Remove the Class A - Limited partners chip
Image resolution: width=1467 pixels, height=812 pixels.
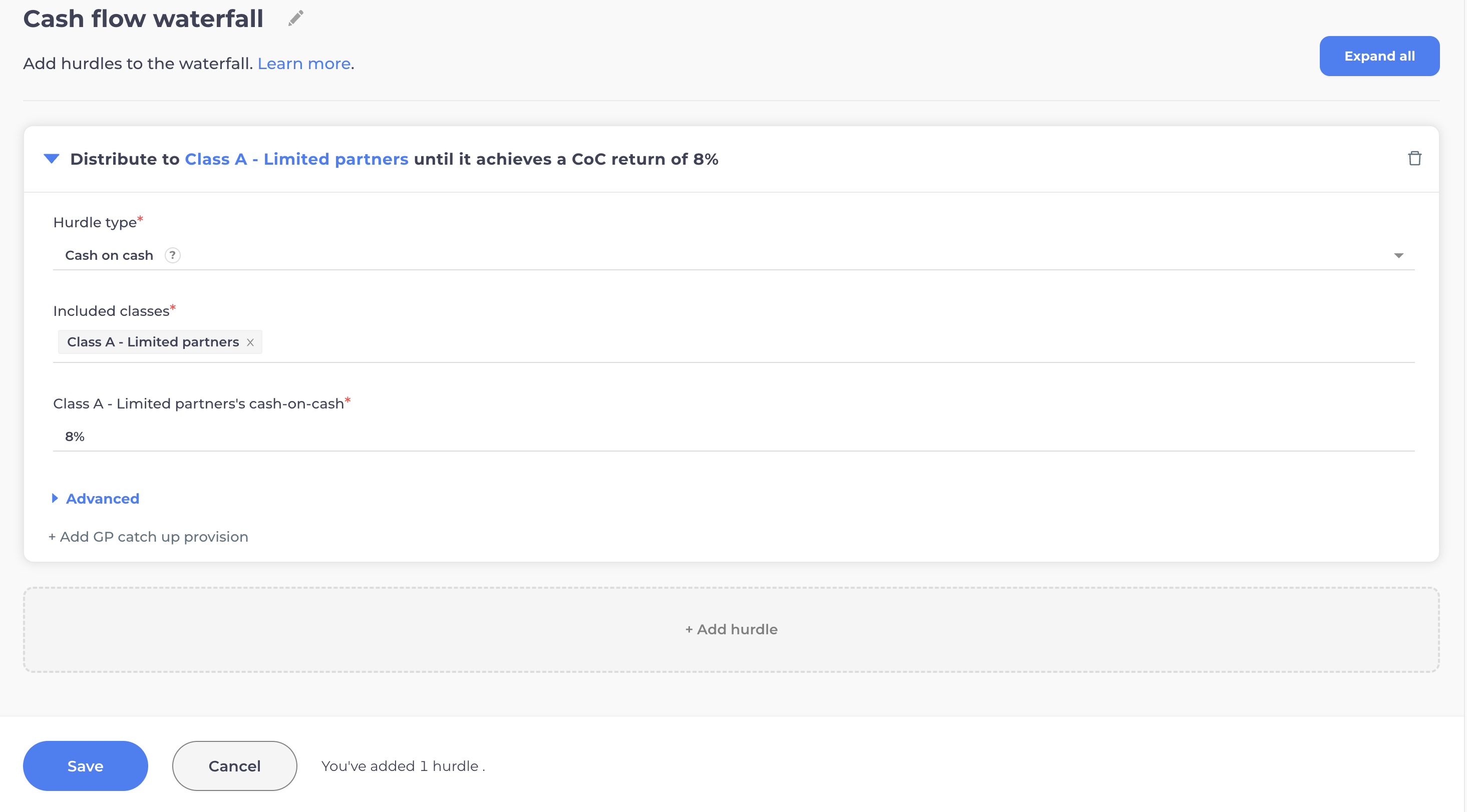pyautogui.click(x=250, y=342)
